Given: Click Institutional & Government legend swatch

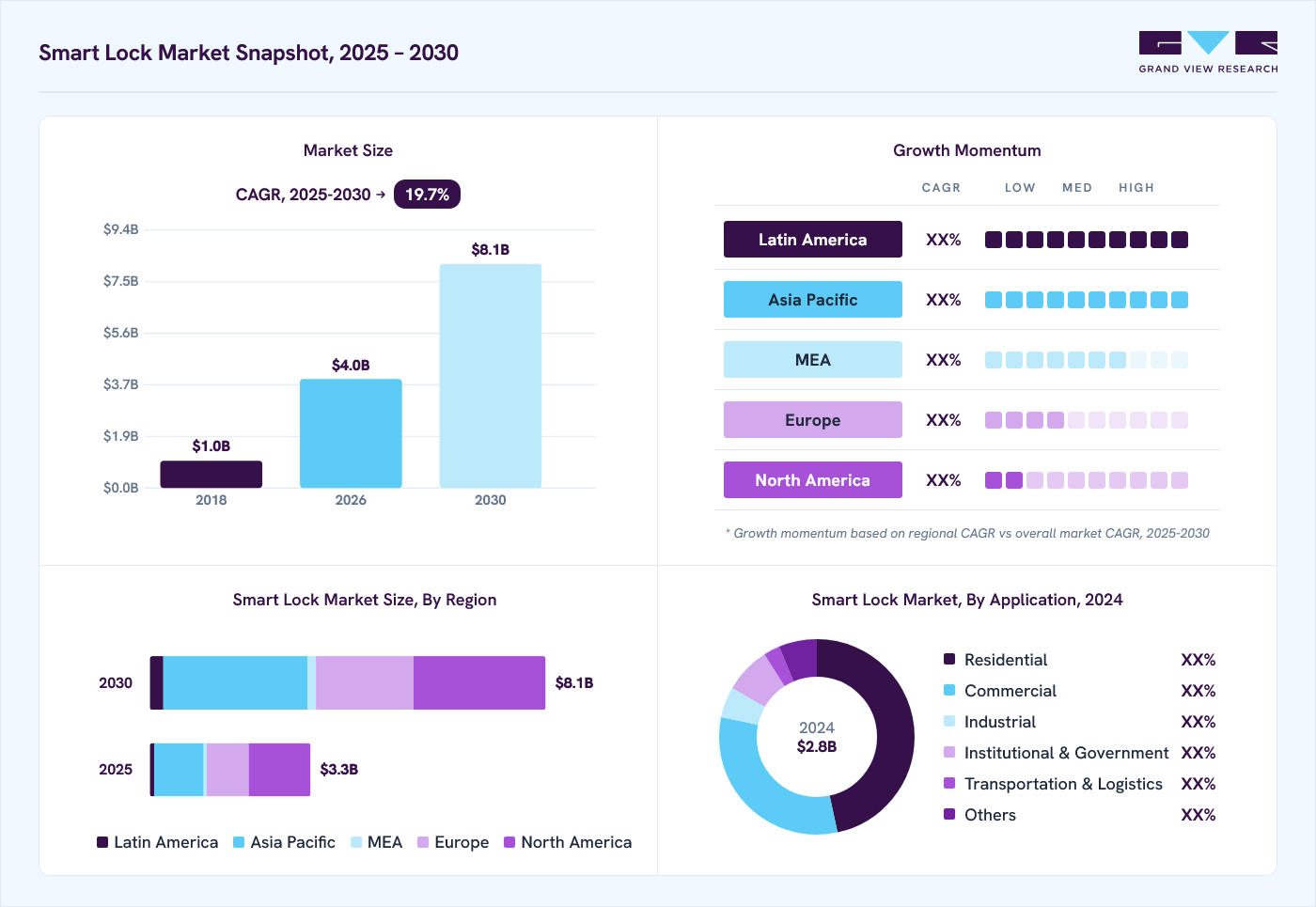Looking at the screenshot, I should [x=949, y=752].
